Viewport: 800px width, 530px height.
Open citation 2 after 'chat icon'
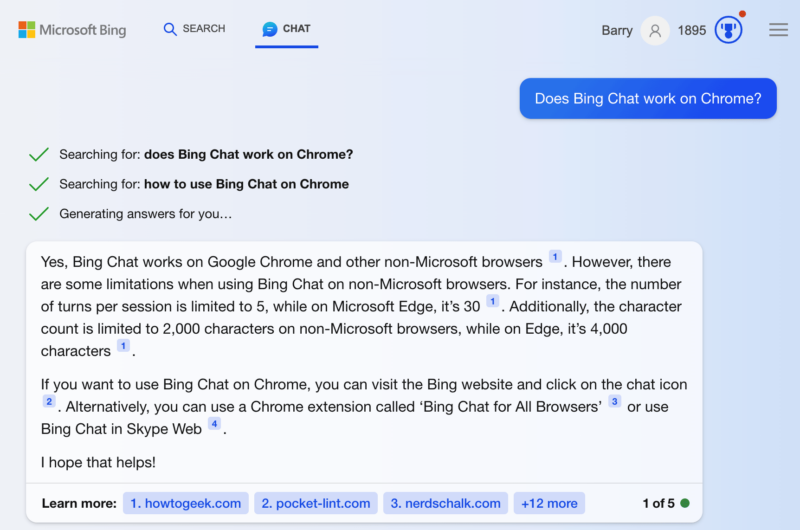(49, 401)
